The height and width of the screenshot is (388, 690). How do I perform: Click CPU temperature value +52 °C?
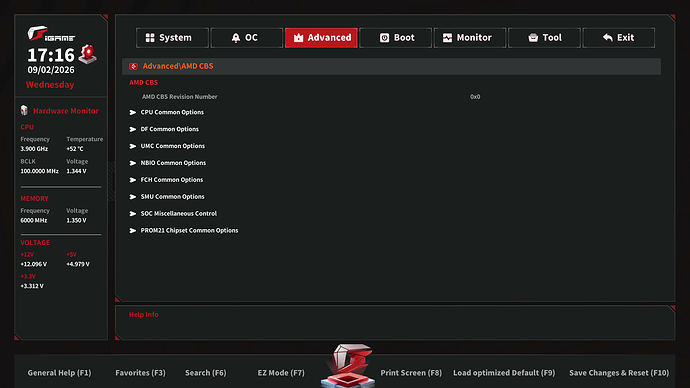[x=75, y=149]
